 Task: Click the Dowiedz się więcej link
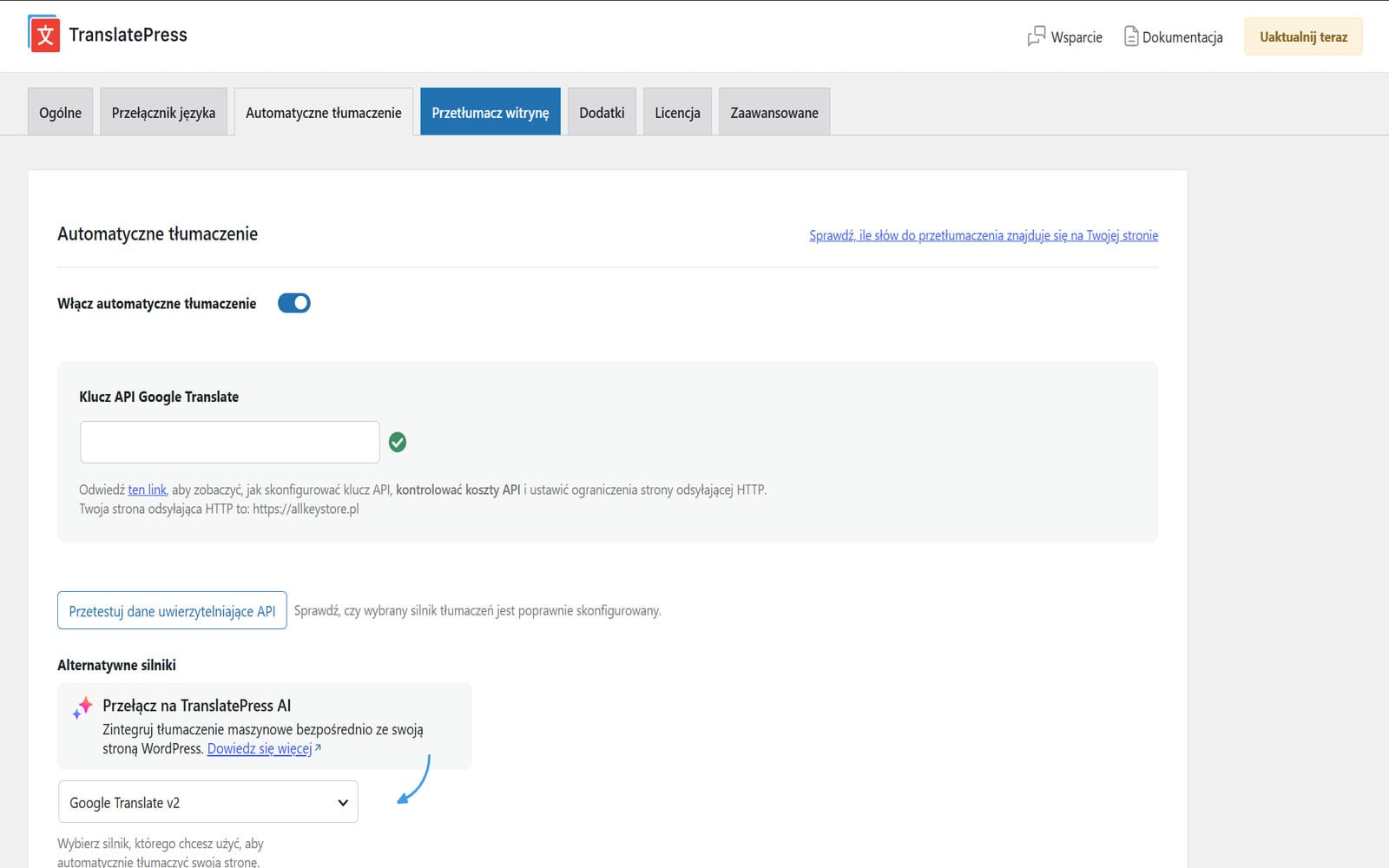pos(260,748)
